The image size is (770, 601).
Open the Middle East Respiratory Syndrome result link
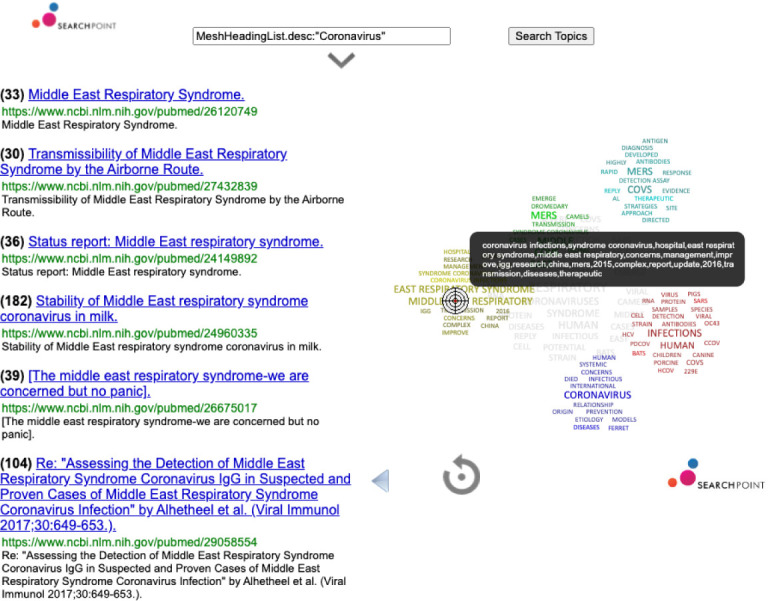[x=136, y=94]
